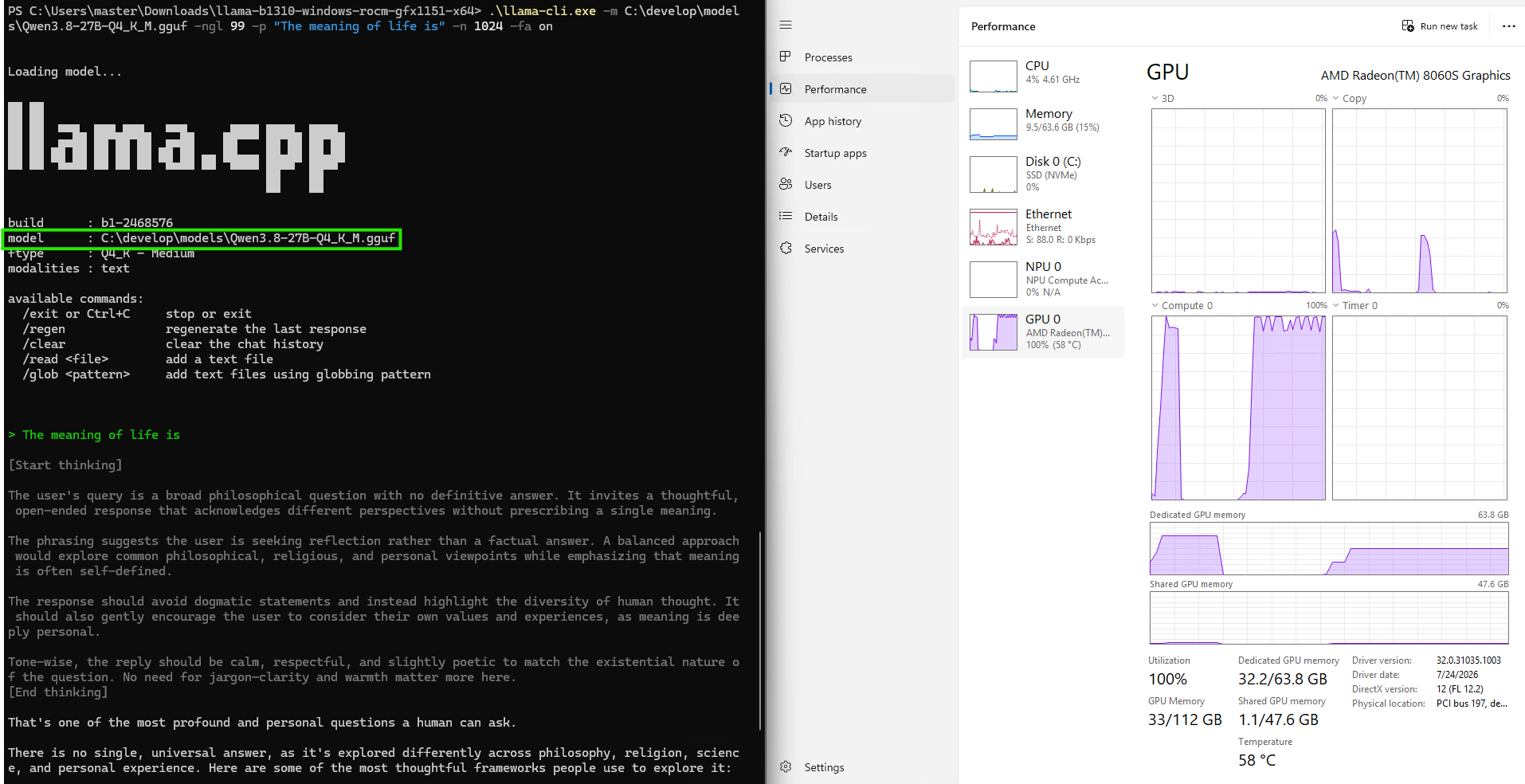The height and width of the screenshot is (784, 1525).
Task: Click driver version "32.0.31035.1003"
Action: click(x=1468, y=661)
